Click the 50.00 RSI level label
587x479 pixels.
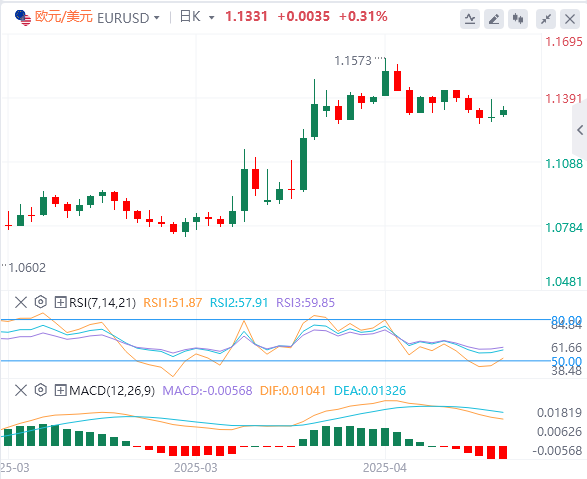[x=566, y=361]
